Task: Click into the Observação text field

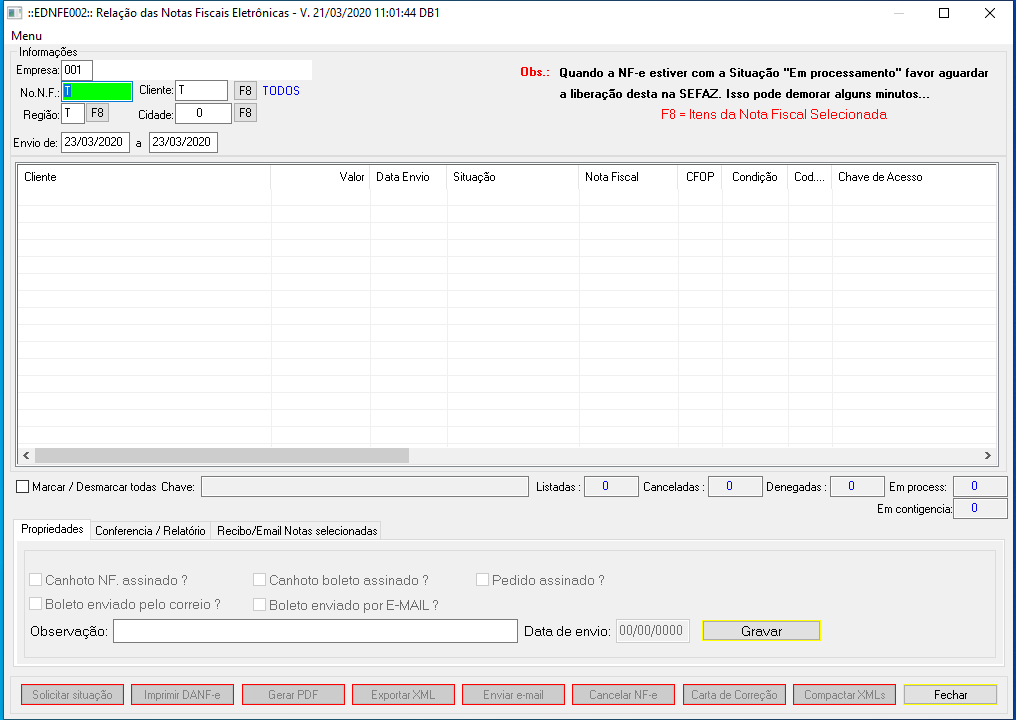Action: coord(314,631)
